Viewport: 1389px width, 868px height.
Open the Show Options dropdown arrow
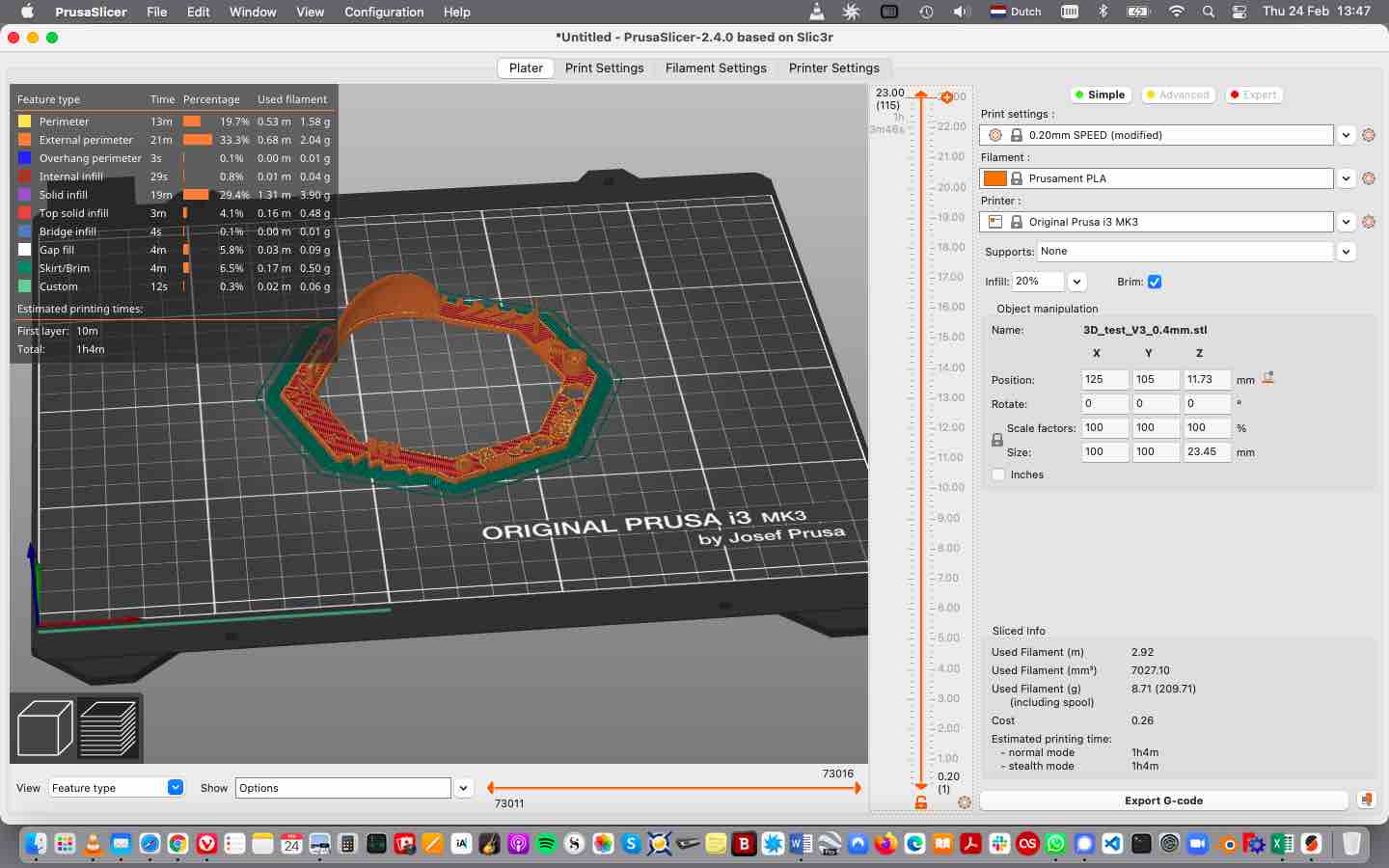[464, 788]
